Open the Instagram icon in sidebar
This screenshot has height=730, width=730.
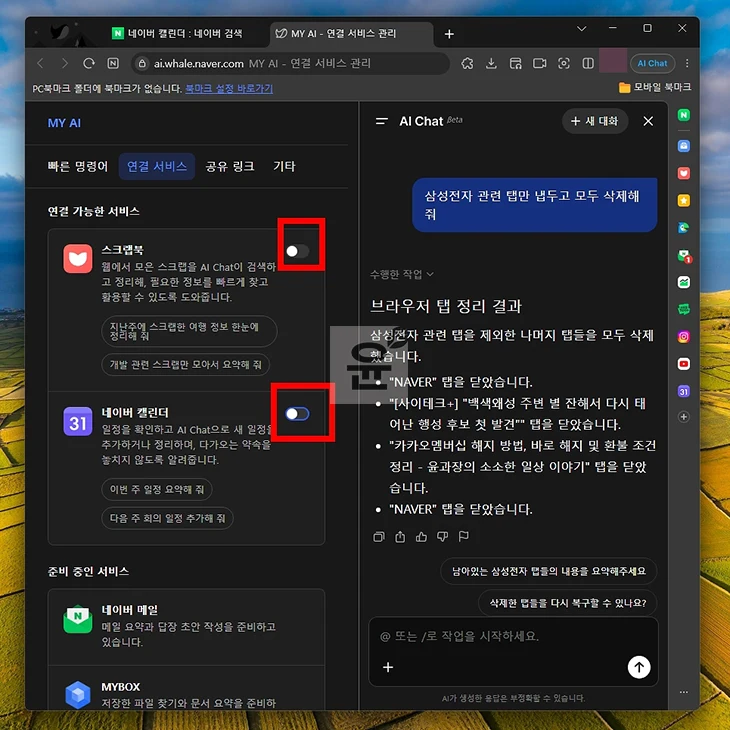coord(683,337)
